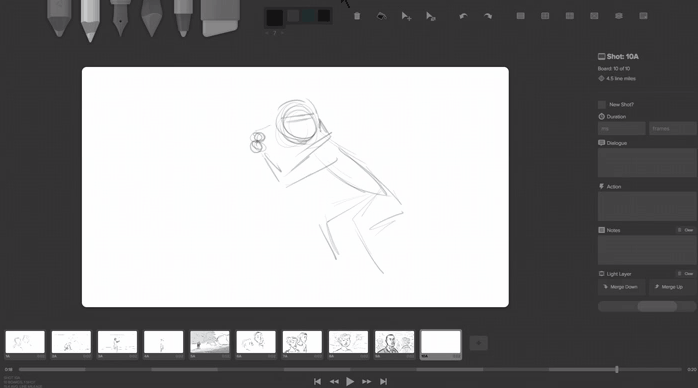Add a new board with plus button

pyautogui.click(x=479, y=343)
